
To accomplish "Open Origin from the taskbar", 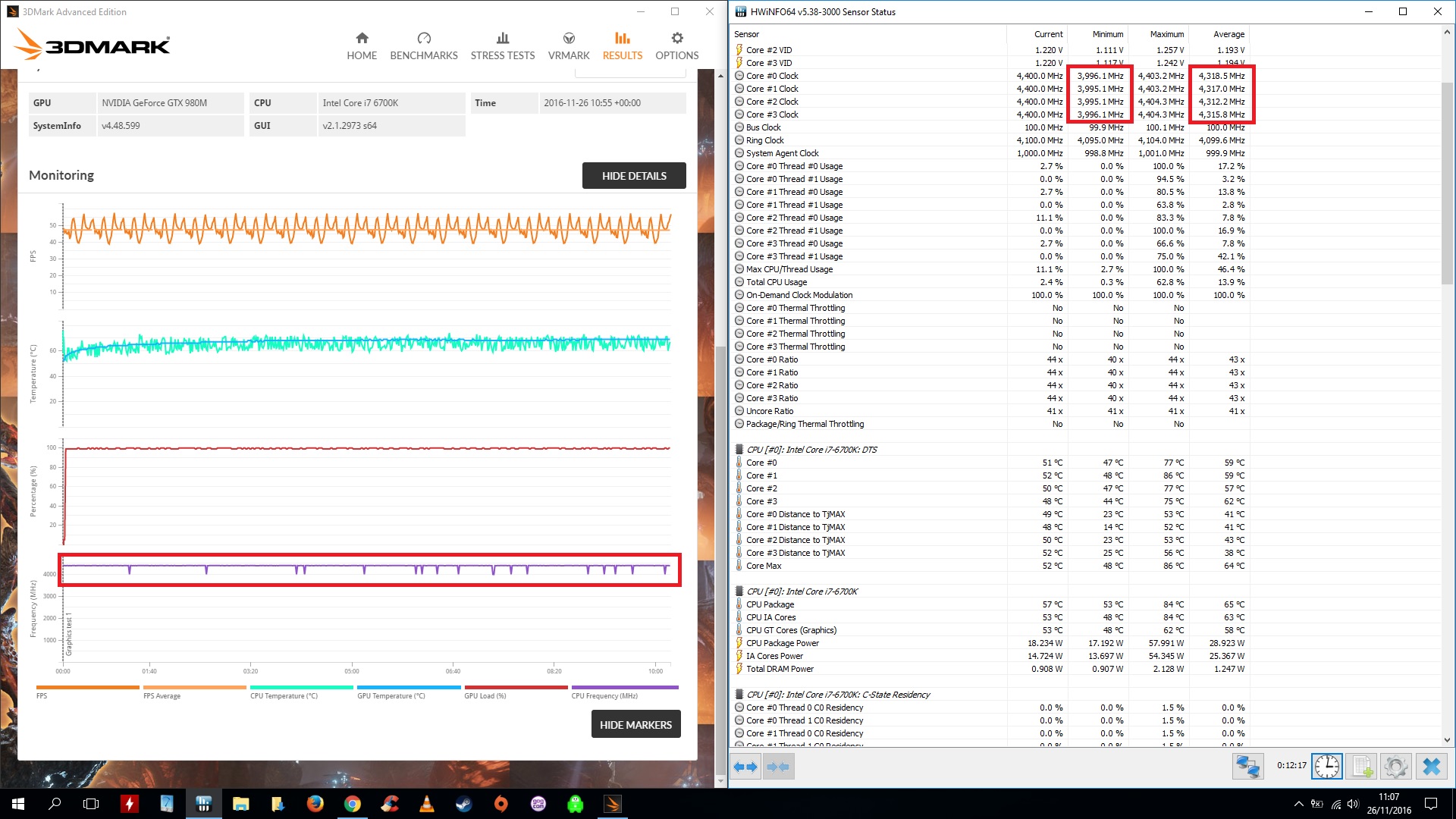I will [500, 804].
